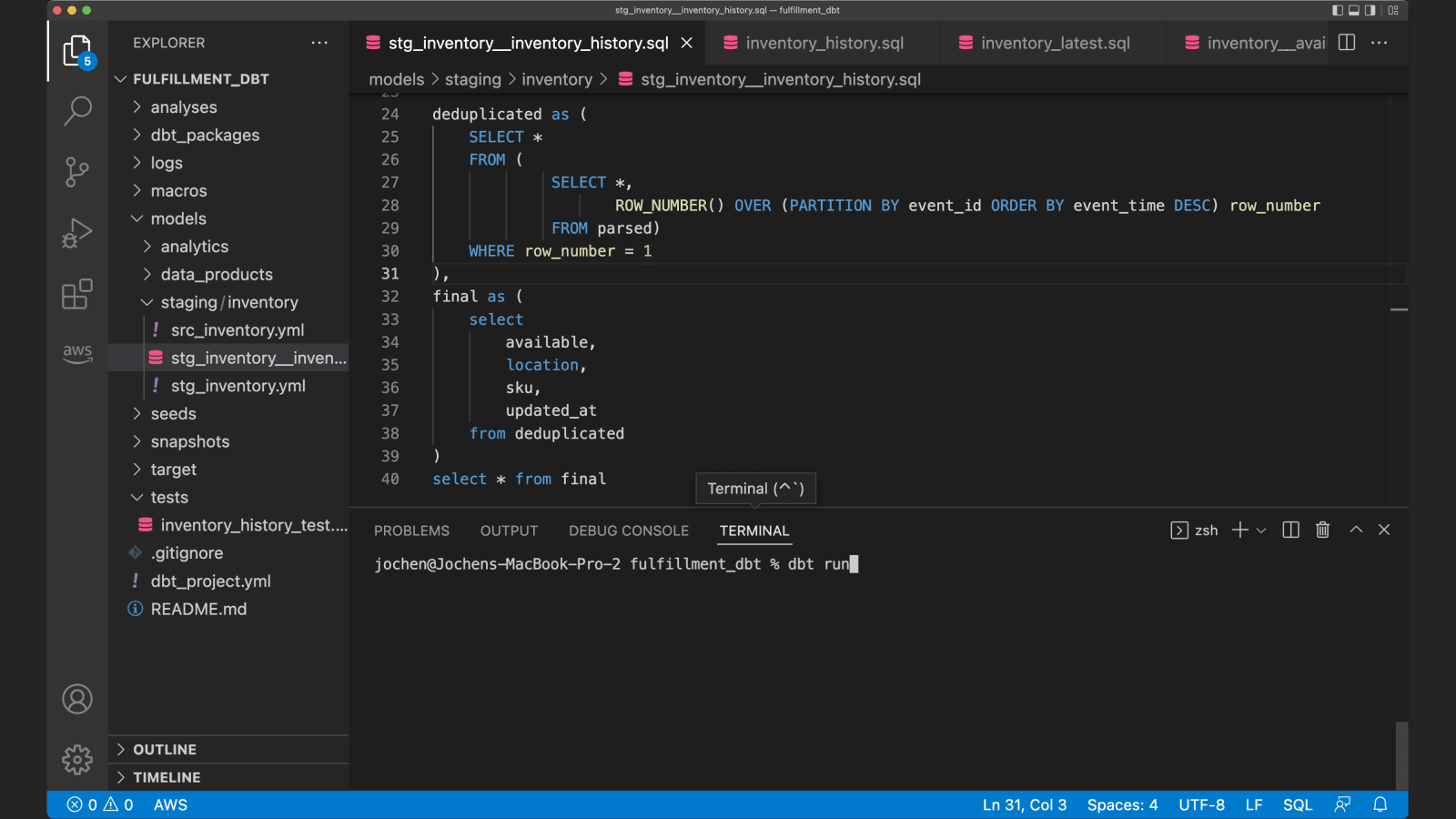Expand the seeds folder
Image resolution: width=1456 pixels, height=819 pixels.
point(227,414)
